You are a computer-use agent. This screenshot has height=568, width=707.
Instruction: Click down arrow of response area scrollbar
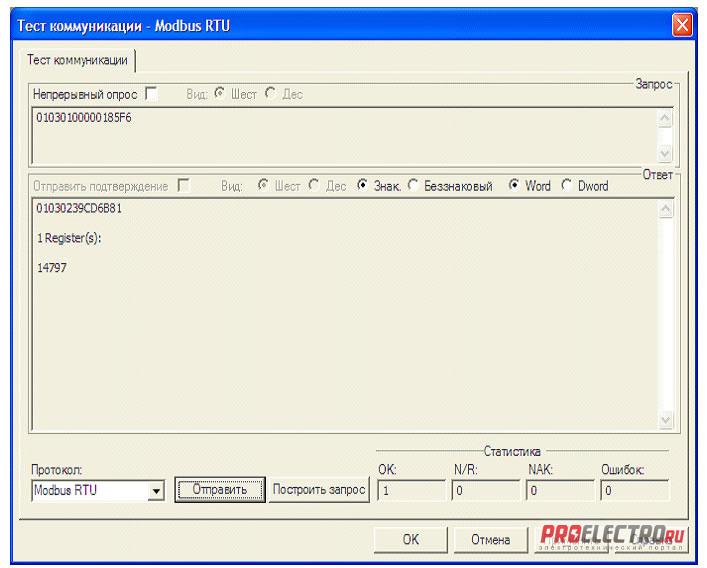click(666, 420)
